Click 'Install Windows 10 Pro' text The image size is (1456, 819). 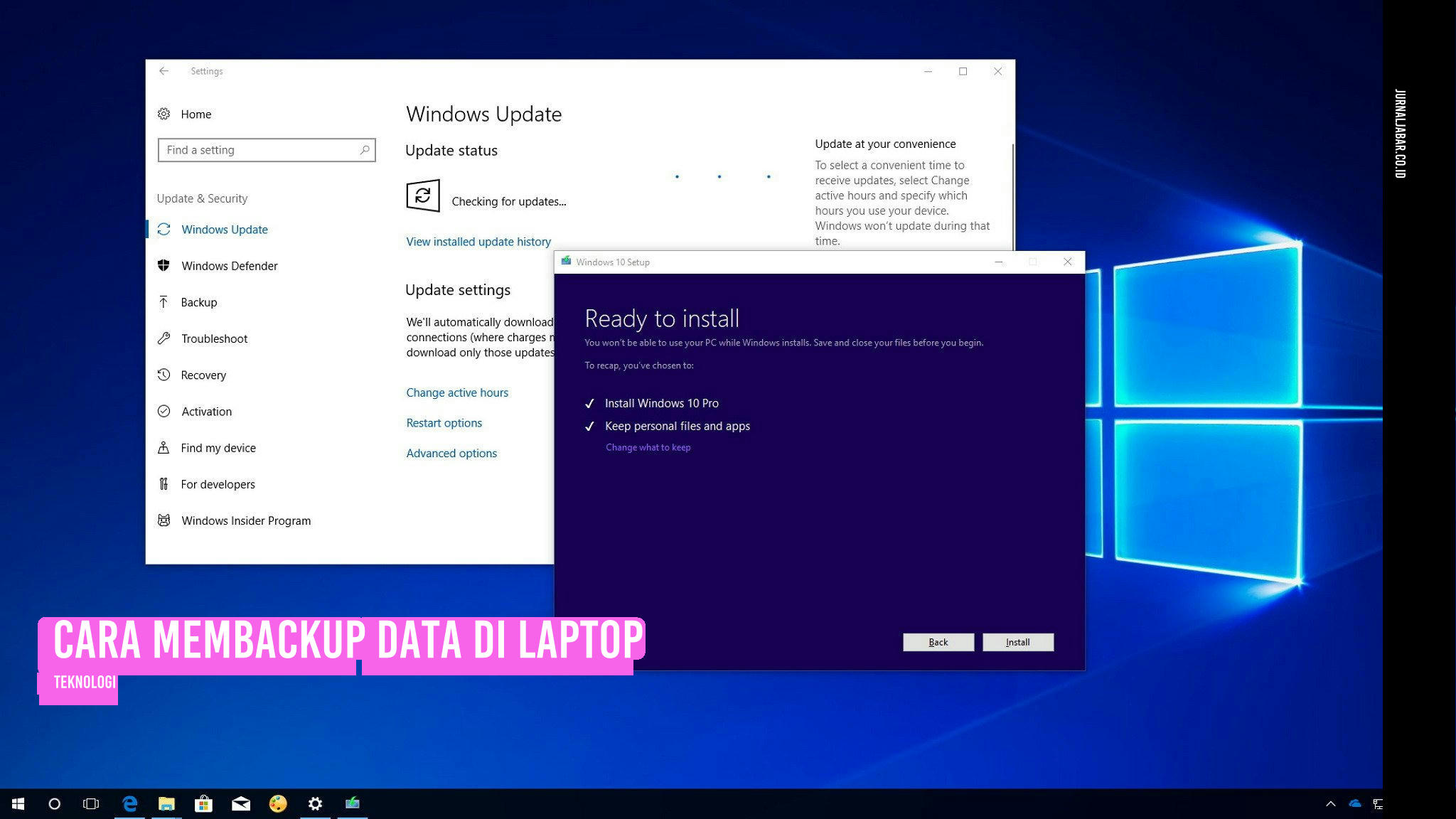point(662,403)
